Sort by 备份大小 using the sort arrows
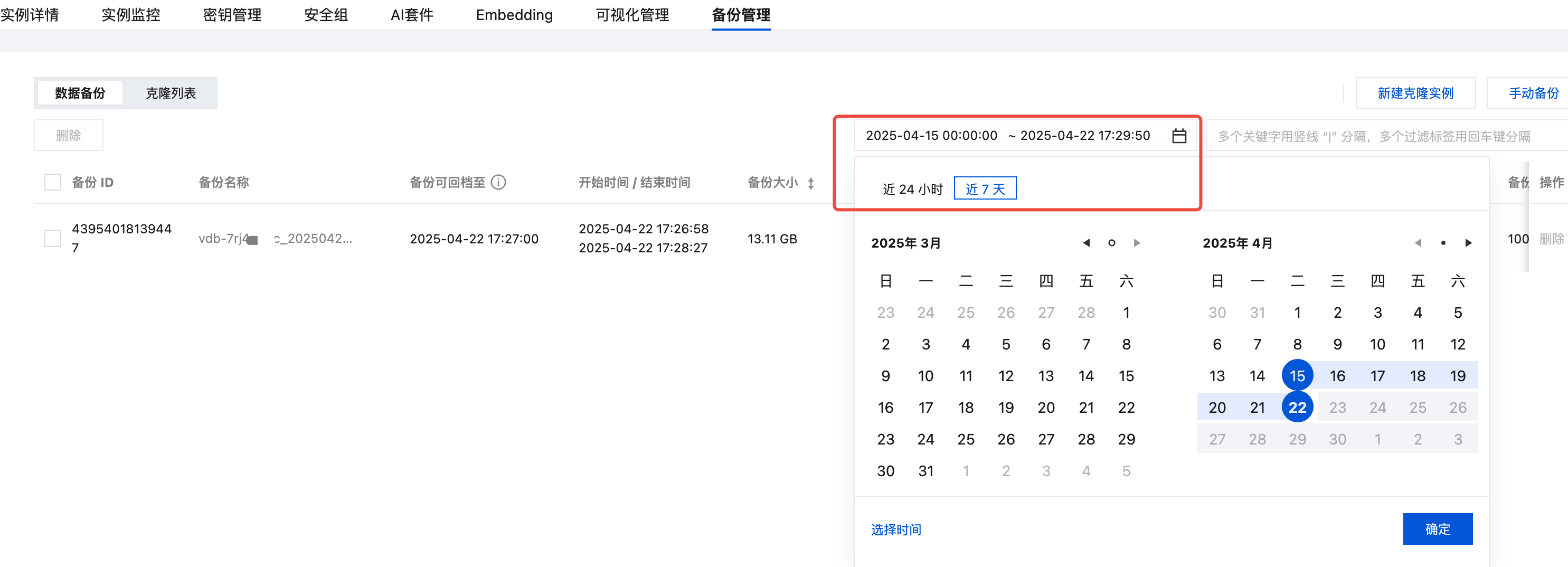1568x567 pixels. click(x=810, y=183)
